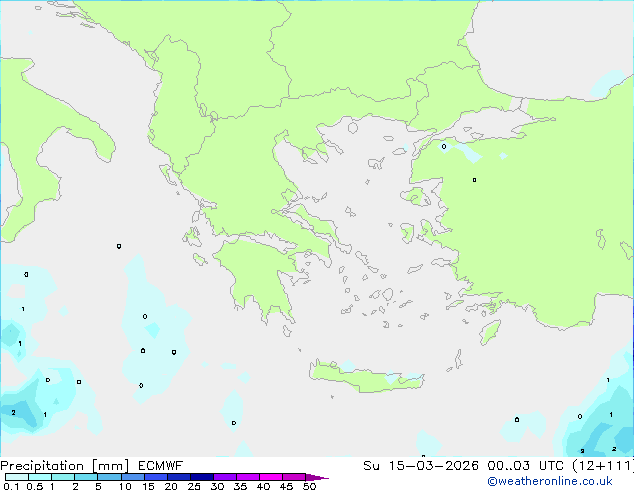Click the legend value '35'
The width and height of the screenshot is (634, 490).
point(241,486)
